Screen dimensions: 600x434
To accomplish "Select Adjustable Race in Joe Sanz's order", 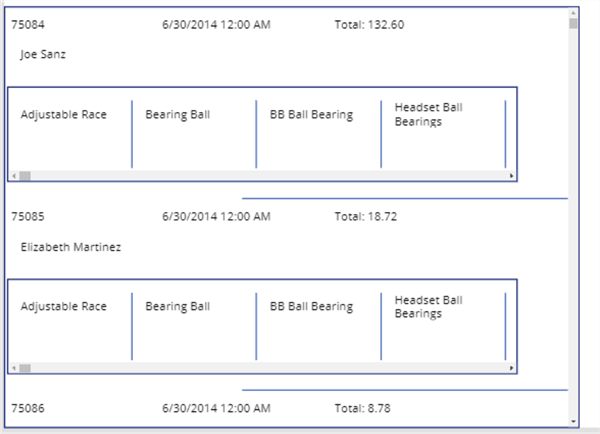I will [x=63, y=114].
